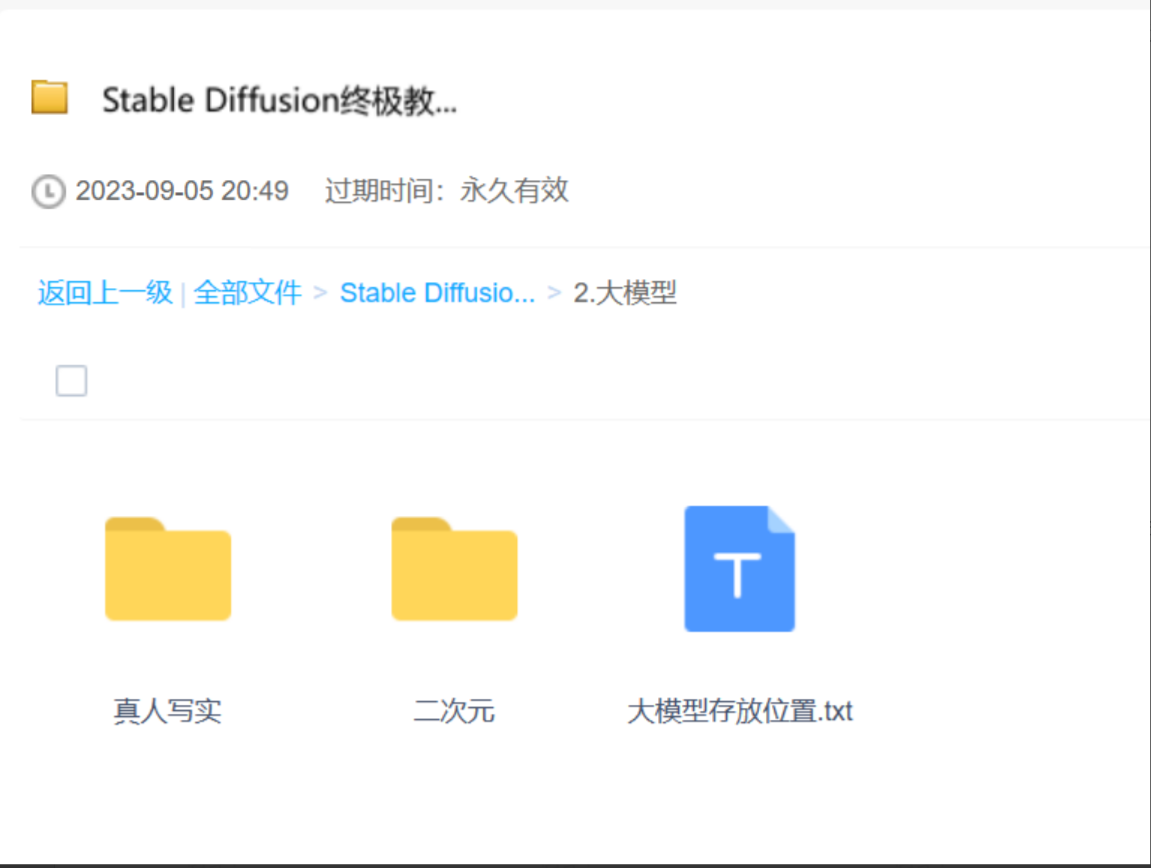Open the 大模型存放位置.txt file icon

740,568
